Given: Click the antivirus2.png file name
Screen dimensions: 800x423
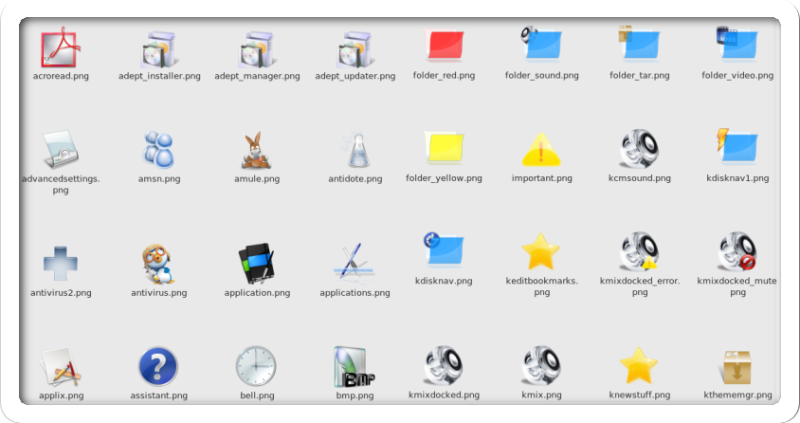Looking at the screenshot, I should [61, 293].
